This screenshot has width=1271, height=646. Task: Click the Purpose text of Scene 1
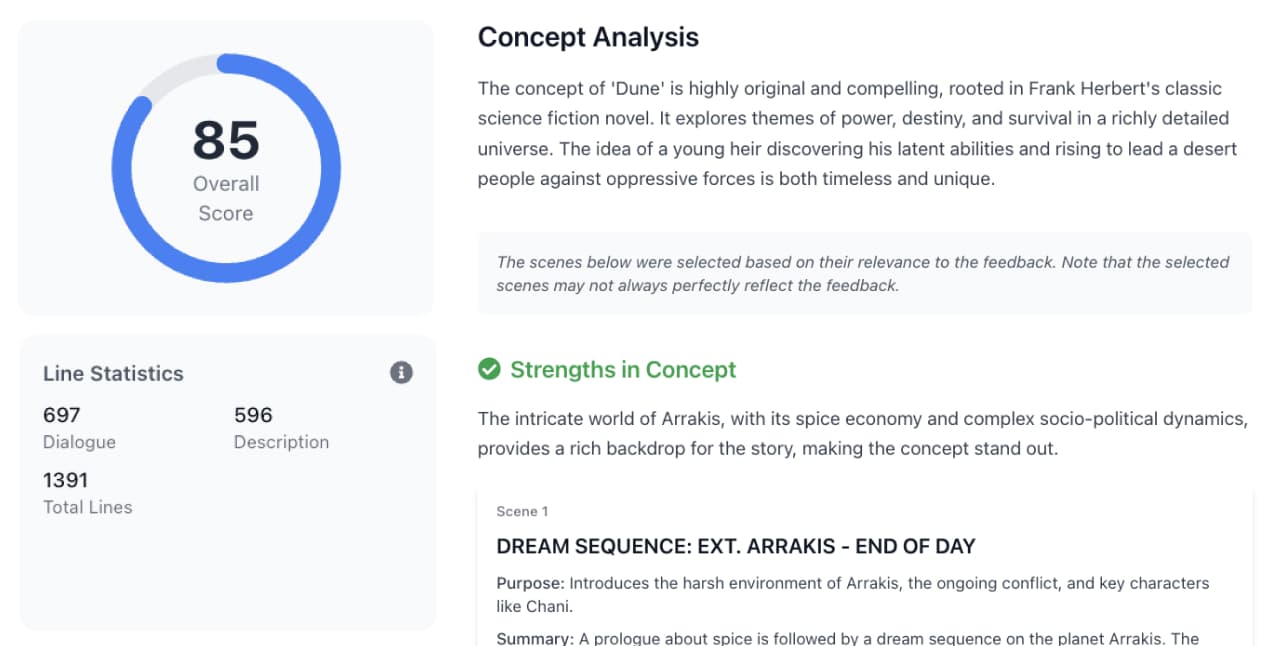(853, 594)
